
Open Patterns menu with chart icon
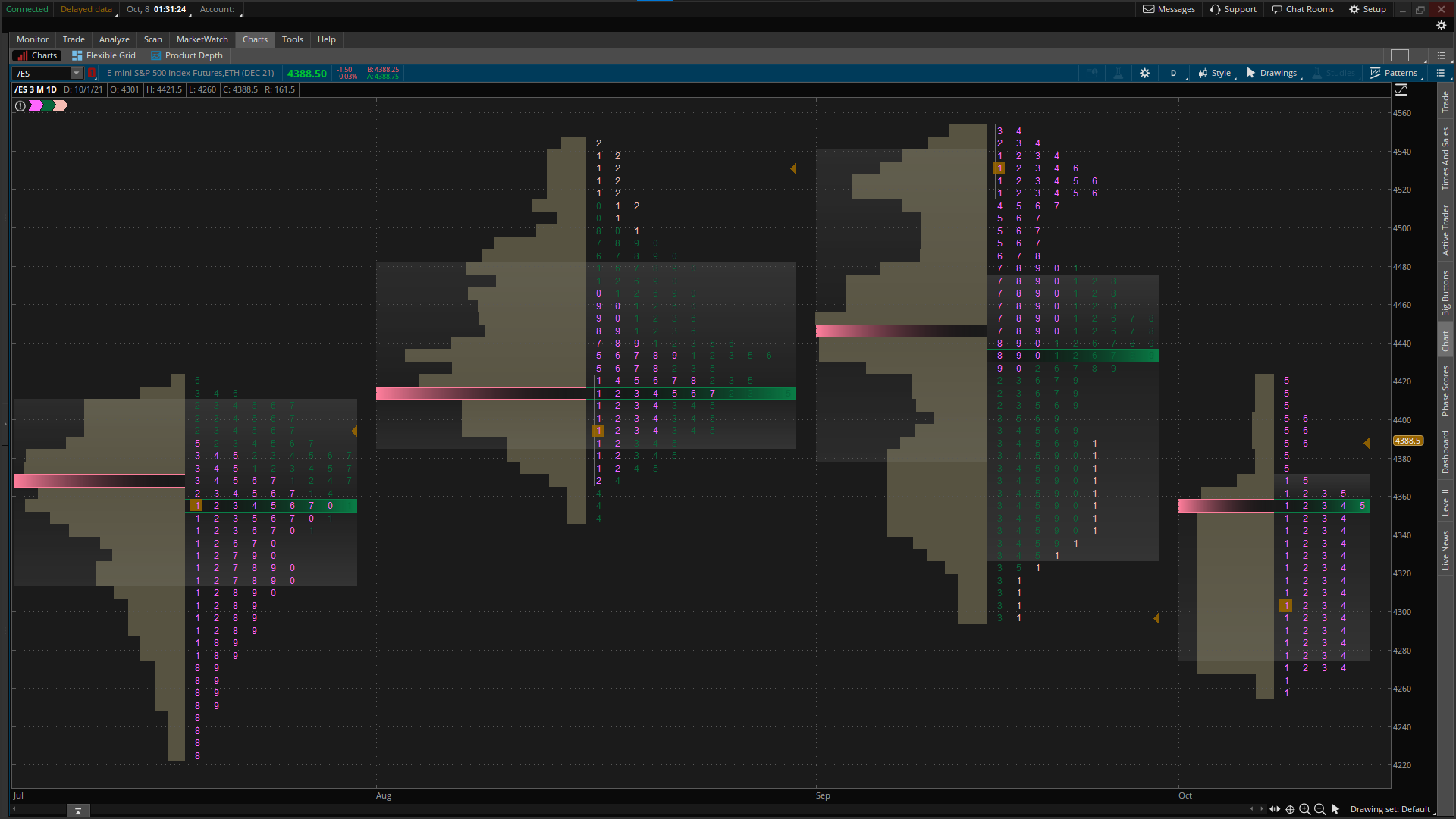pyautogui.click(x=1394, y=74)
